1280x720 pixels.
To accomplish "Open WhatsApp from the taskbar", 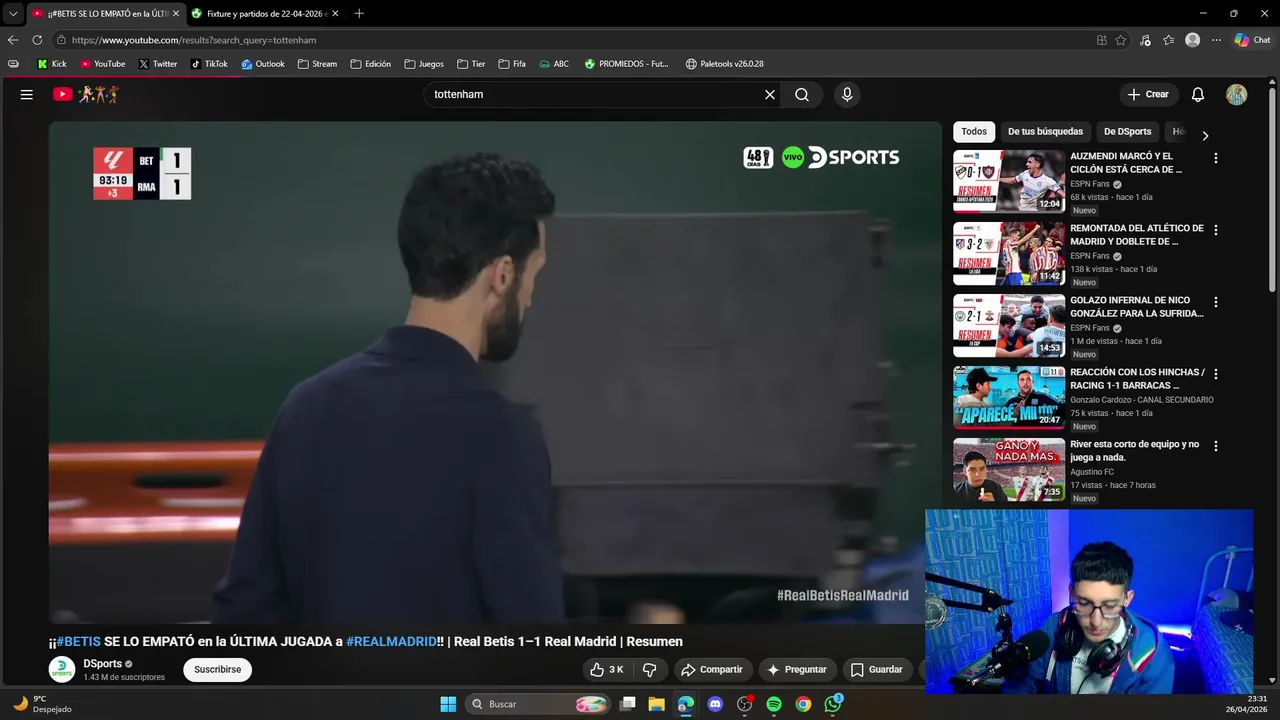I will point(833,704).
